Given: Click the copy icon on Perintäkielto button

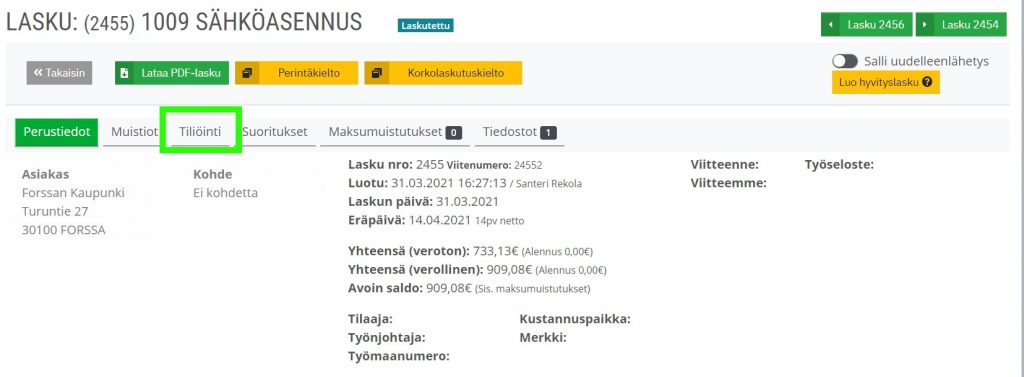Looking at the screenshot, I should [x=247, y=73].
